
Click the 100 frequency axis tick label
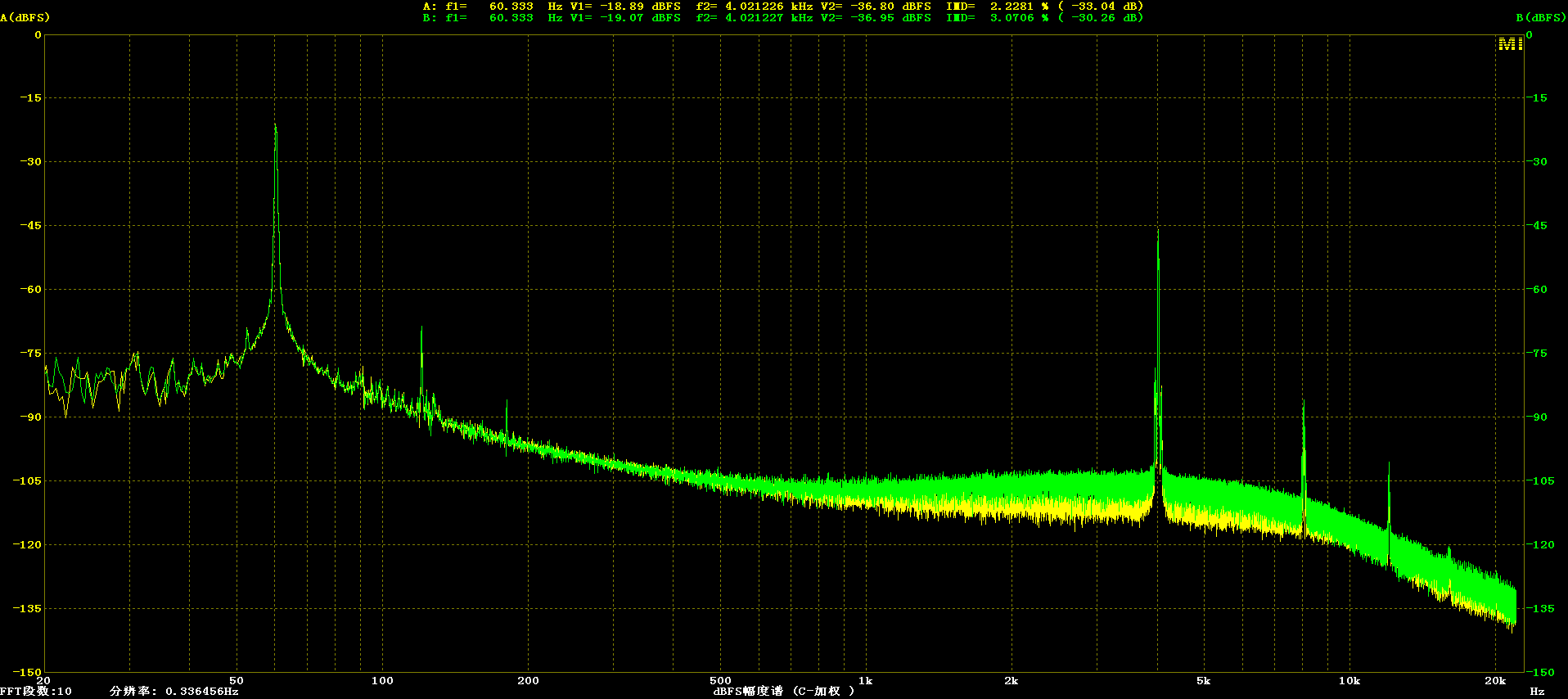tap(382, 680)
